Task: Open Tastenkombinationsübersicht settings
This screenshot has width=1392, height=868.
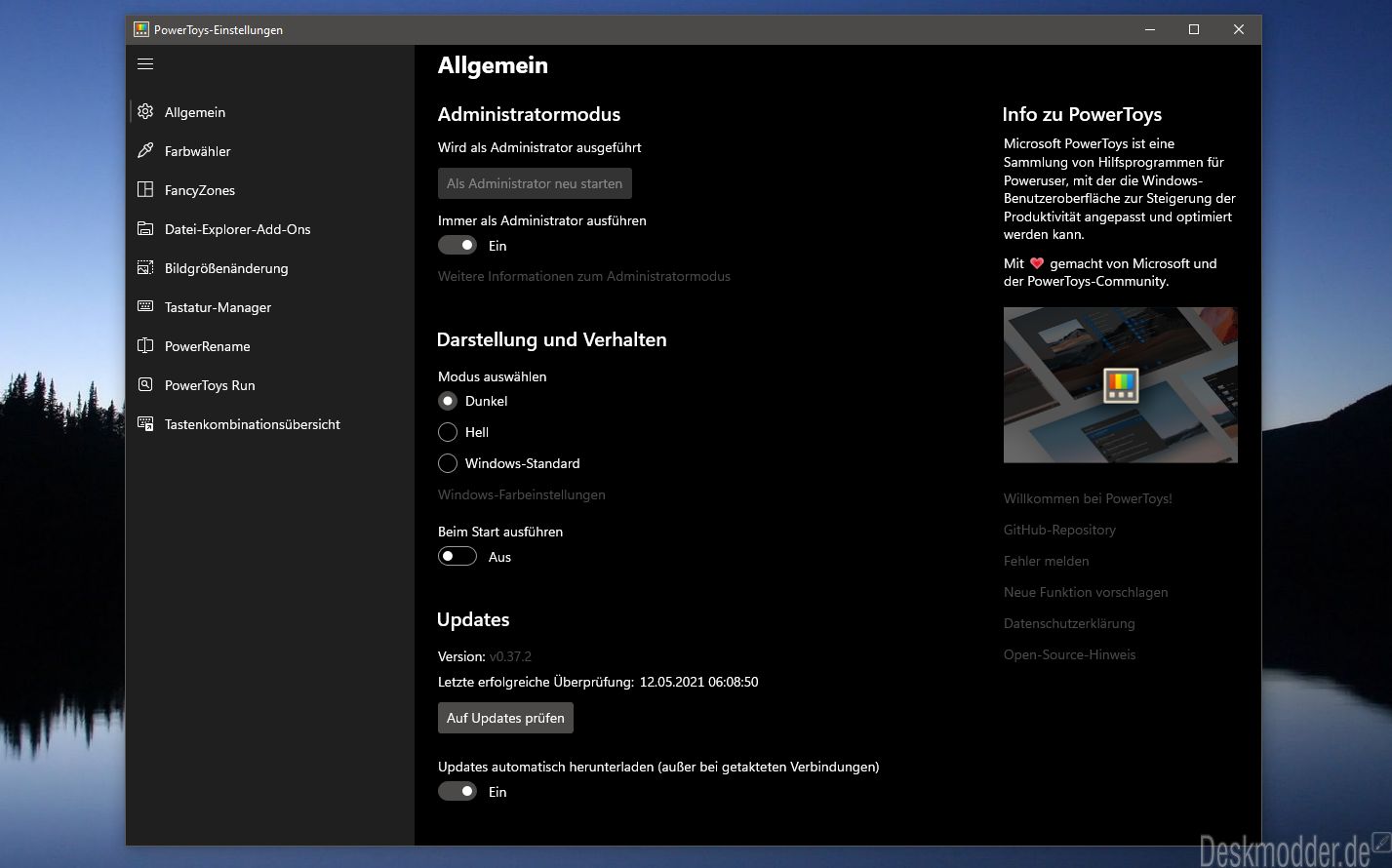Action: pos(271,424)
